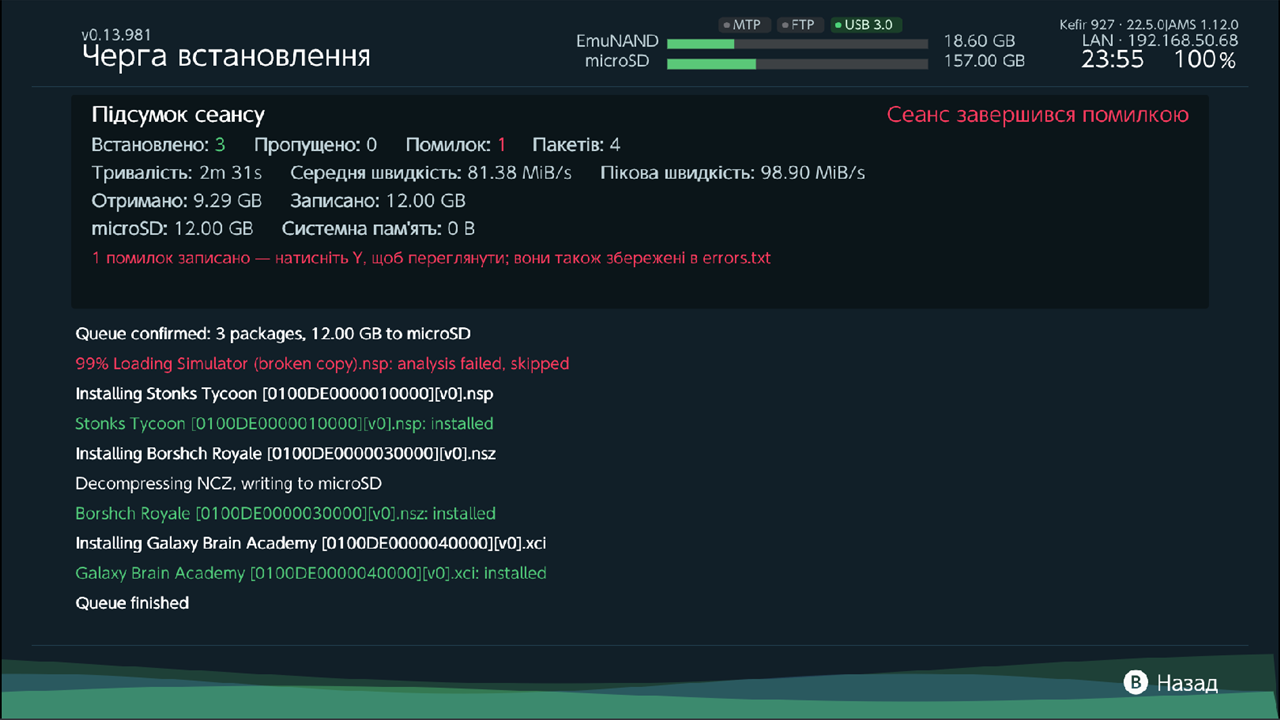Image resolution: width=1280 pixels, height=720 pixels.
Task: Click the Черга встановлення title
Action: [226, 56]
